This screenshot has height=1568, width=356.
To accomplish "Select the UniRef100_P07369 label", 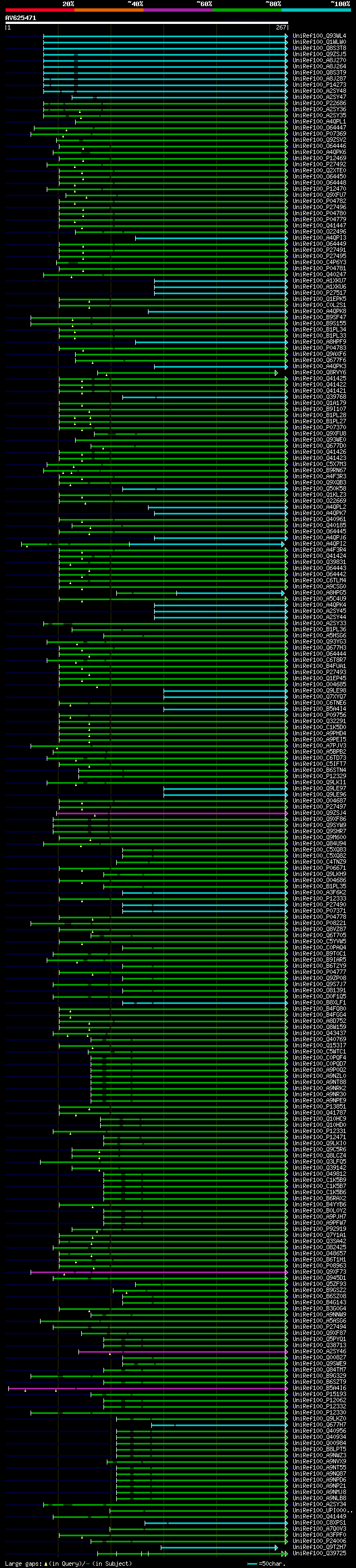I will point(319,134).
